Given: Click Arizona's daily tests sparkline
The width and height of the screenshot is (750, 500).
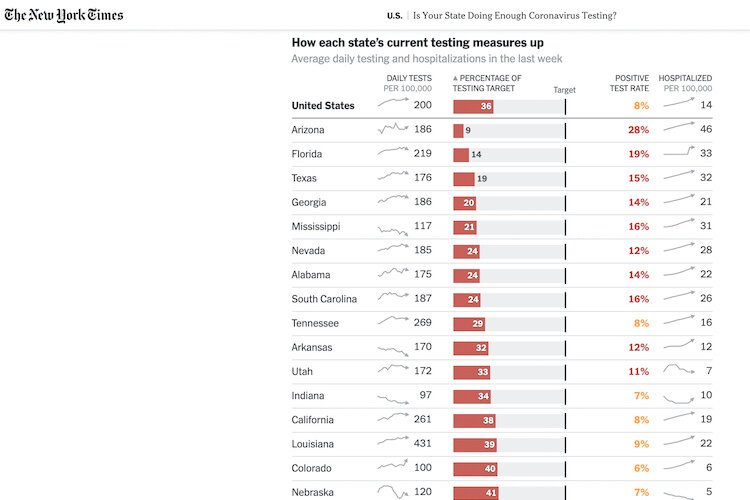Looking at the screenshot, I should coord(393,129).
